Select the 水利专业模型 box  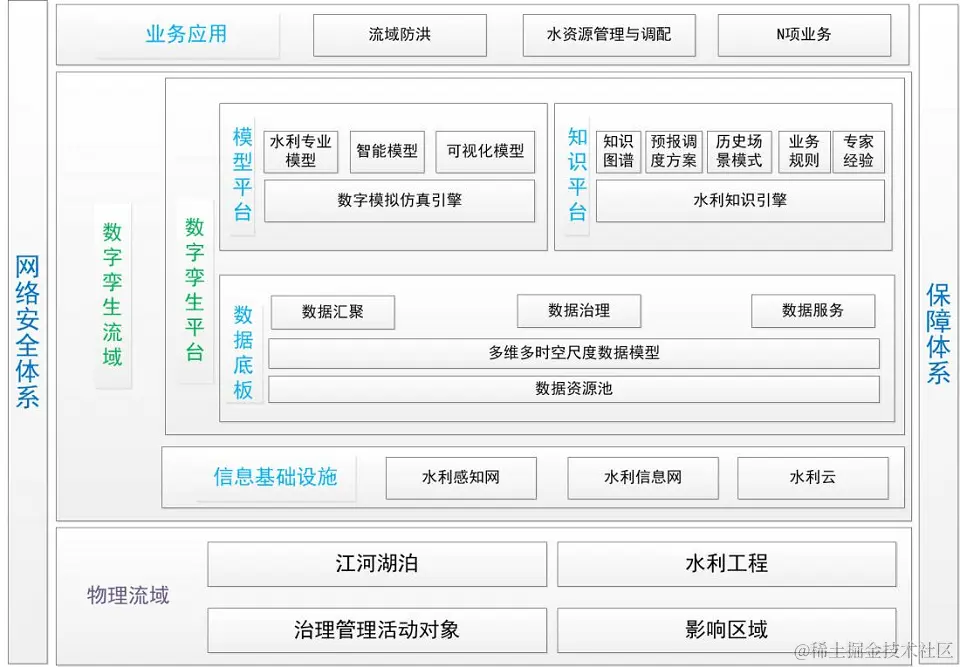pyautogui.click(x=302, y=151)
